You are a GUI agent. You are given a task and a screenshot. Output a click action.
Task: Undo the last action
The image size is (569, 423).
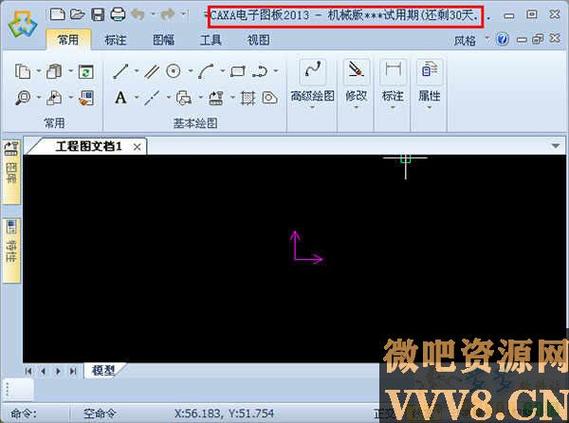pos(138,15)
